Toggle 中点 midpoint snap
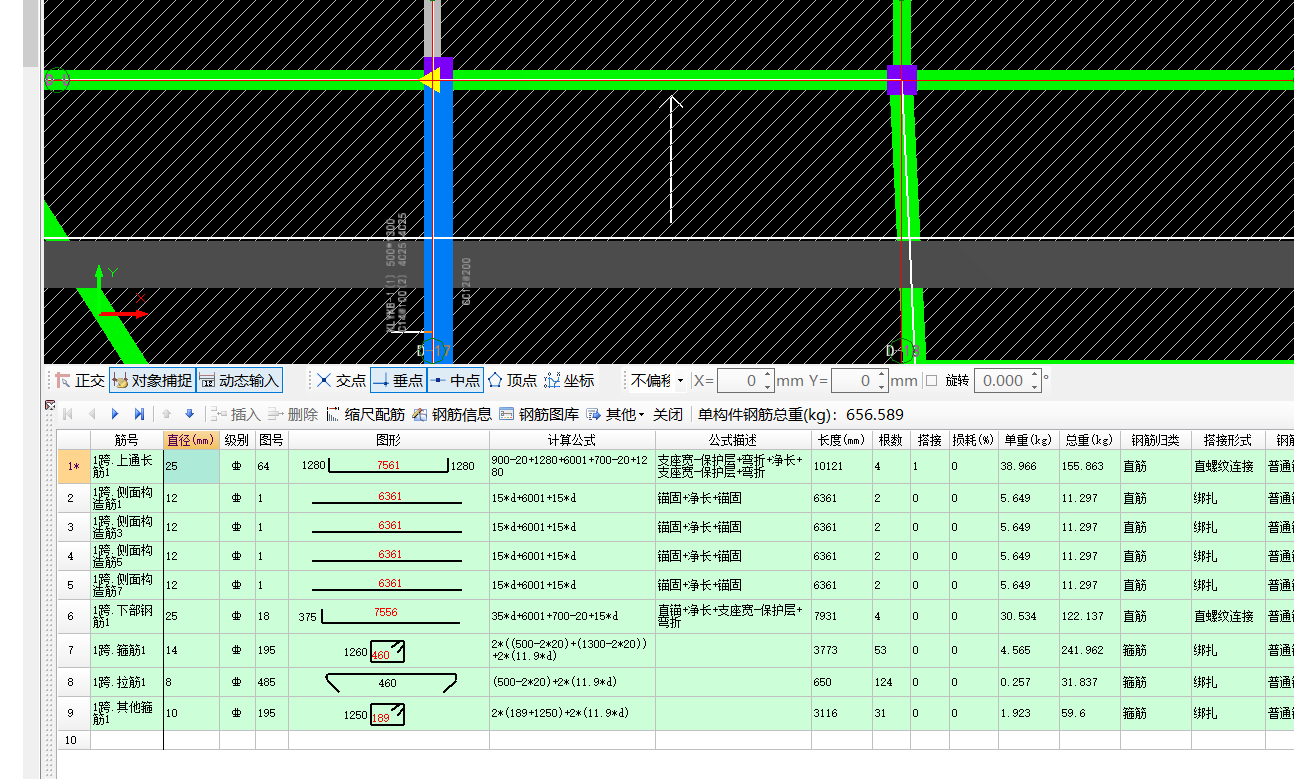 tap(455, 381)
